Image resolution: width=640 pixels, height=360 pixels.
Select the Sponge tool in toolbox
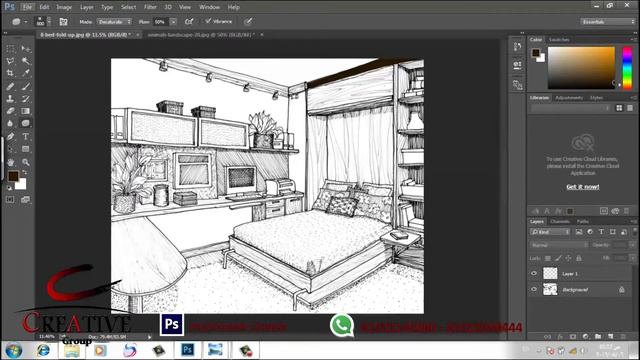pos(26,123)
